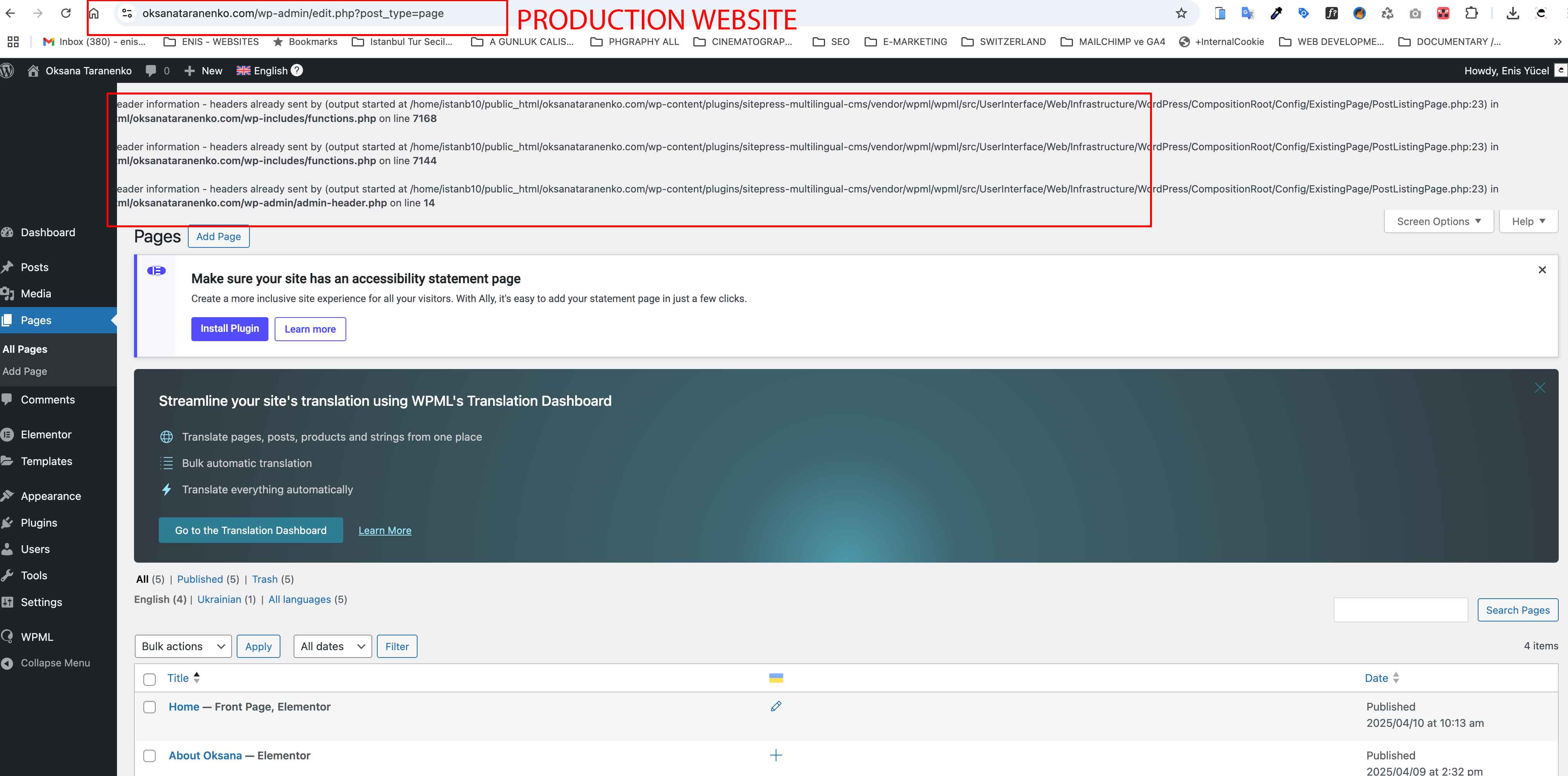
Task: Open Users in the sidebar
Action: tap(35, 549)
